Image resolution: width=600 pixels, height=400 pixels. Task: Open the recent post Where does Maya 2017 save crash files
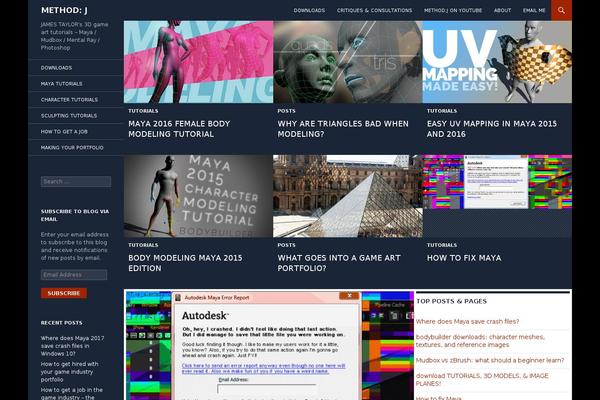point(72,346)
